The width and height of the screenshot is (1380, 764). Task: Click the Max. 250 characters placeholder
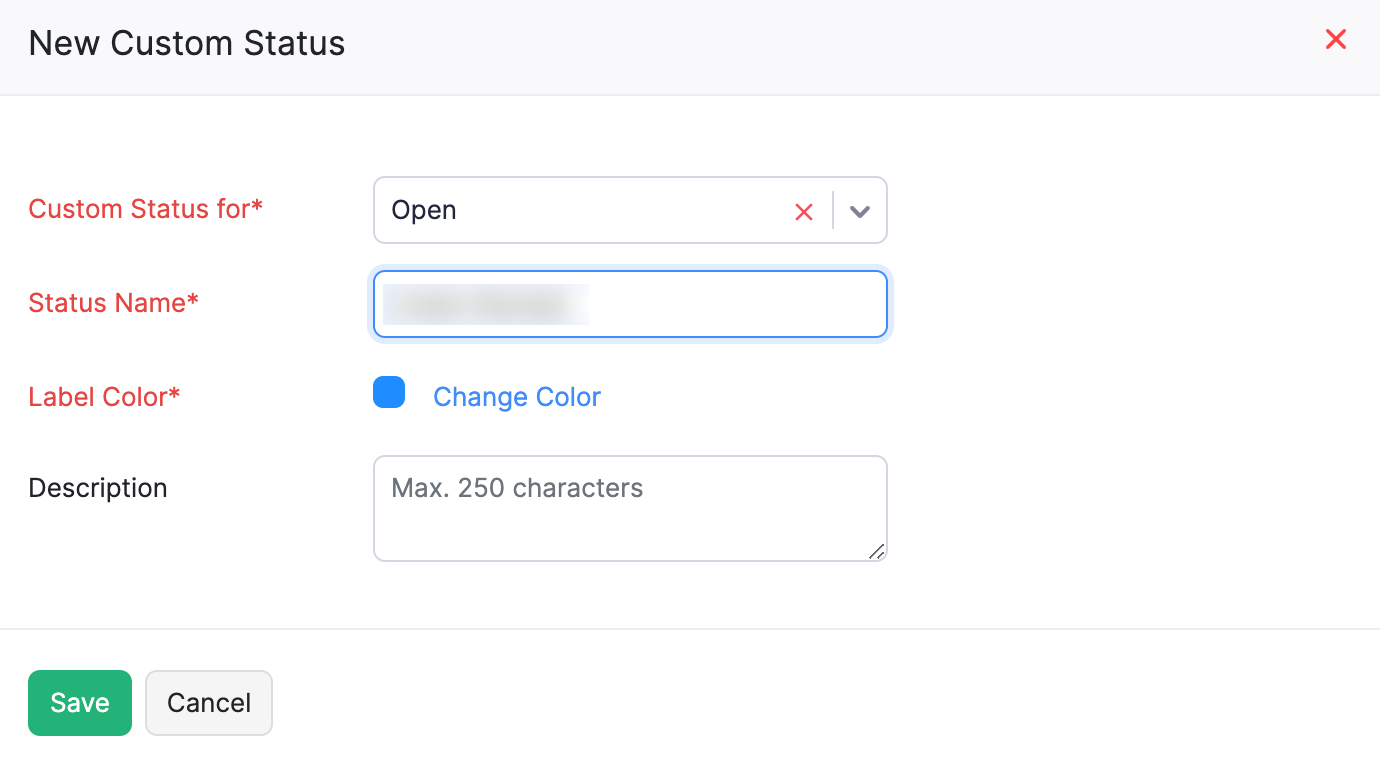pyautogui.click(x=517, y=488)
